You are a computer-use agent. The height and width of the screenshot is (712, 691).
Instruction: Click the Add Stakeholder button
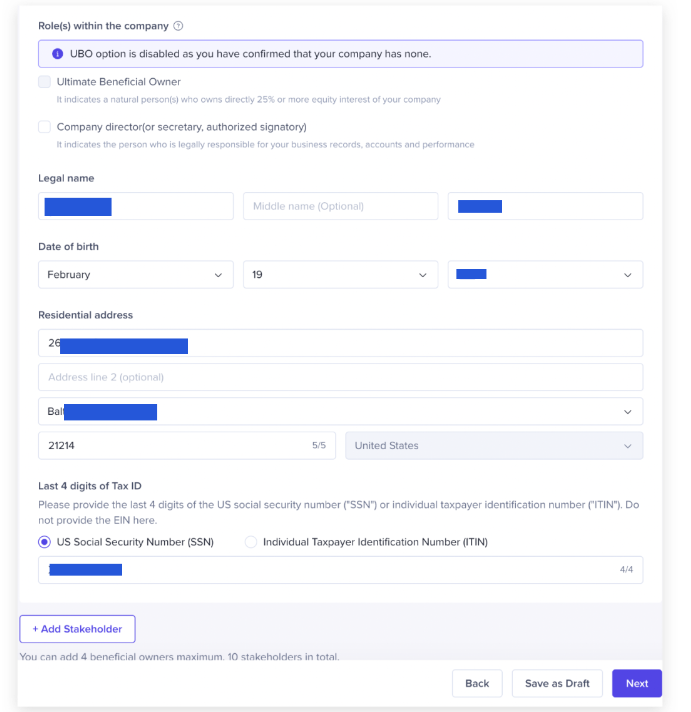pyautogui.click(x=77, y=629)
